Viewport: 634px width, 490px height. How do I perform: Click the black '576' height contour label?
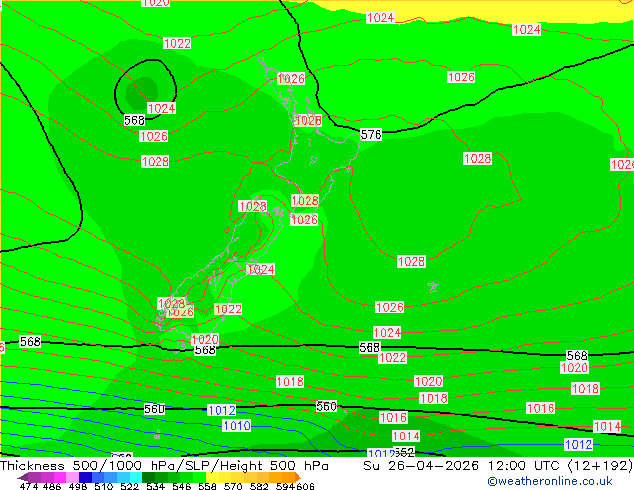pyautogui.click(x=371, y=135)
